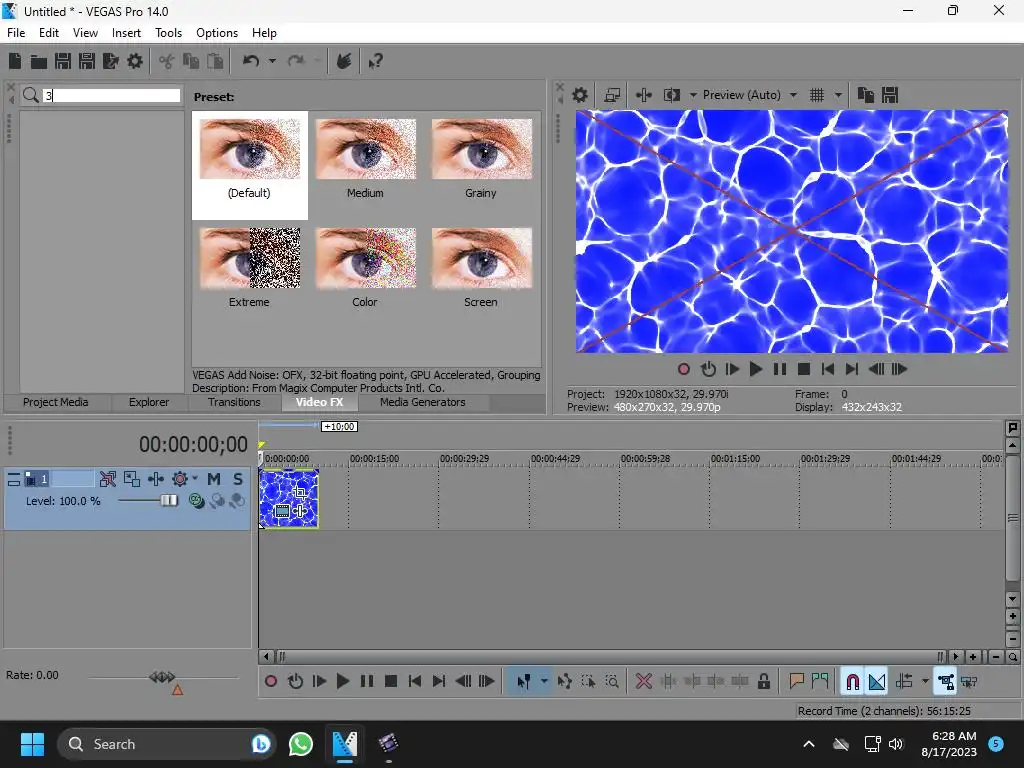Image resolution: width=1024 pixels, height=768 pixels.
Task: Solo track 1 with S button
Action: tap(238, 479)
